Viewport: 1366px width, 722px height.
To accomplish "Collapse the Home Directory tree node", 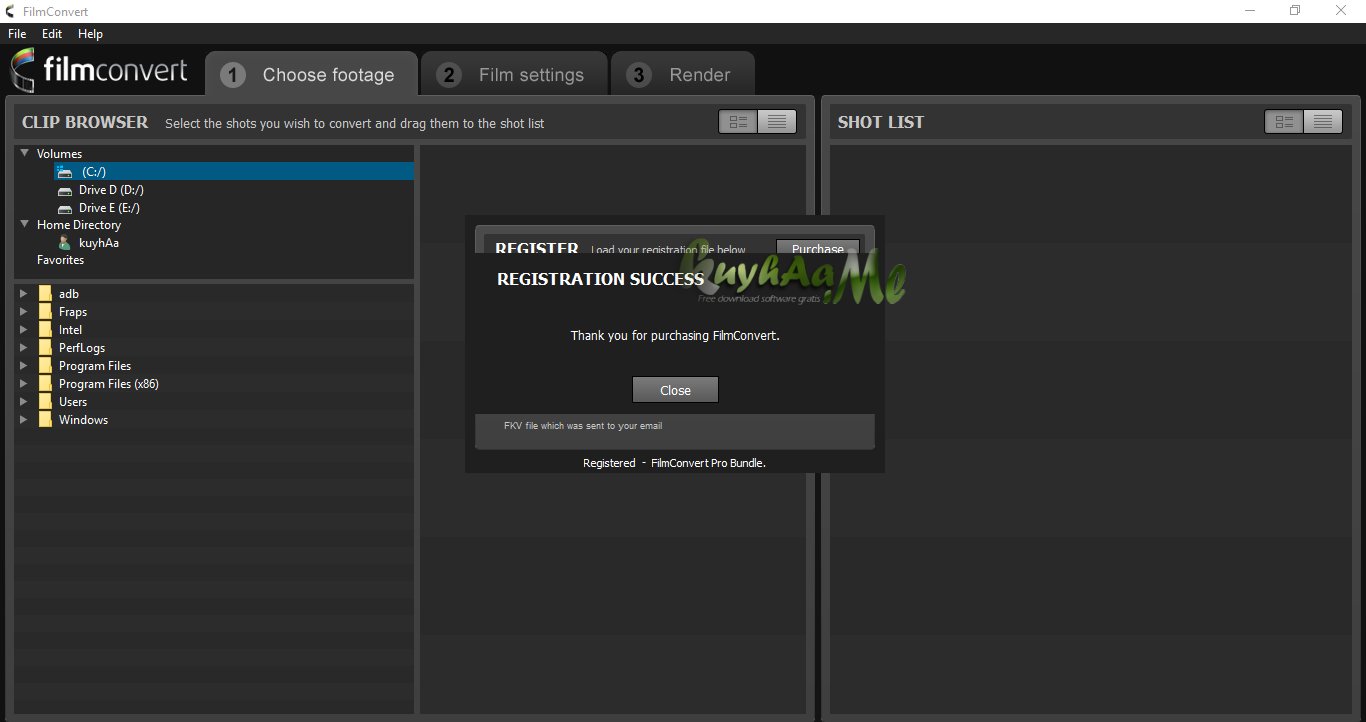I will (x=24, y=225).
